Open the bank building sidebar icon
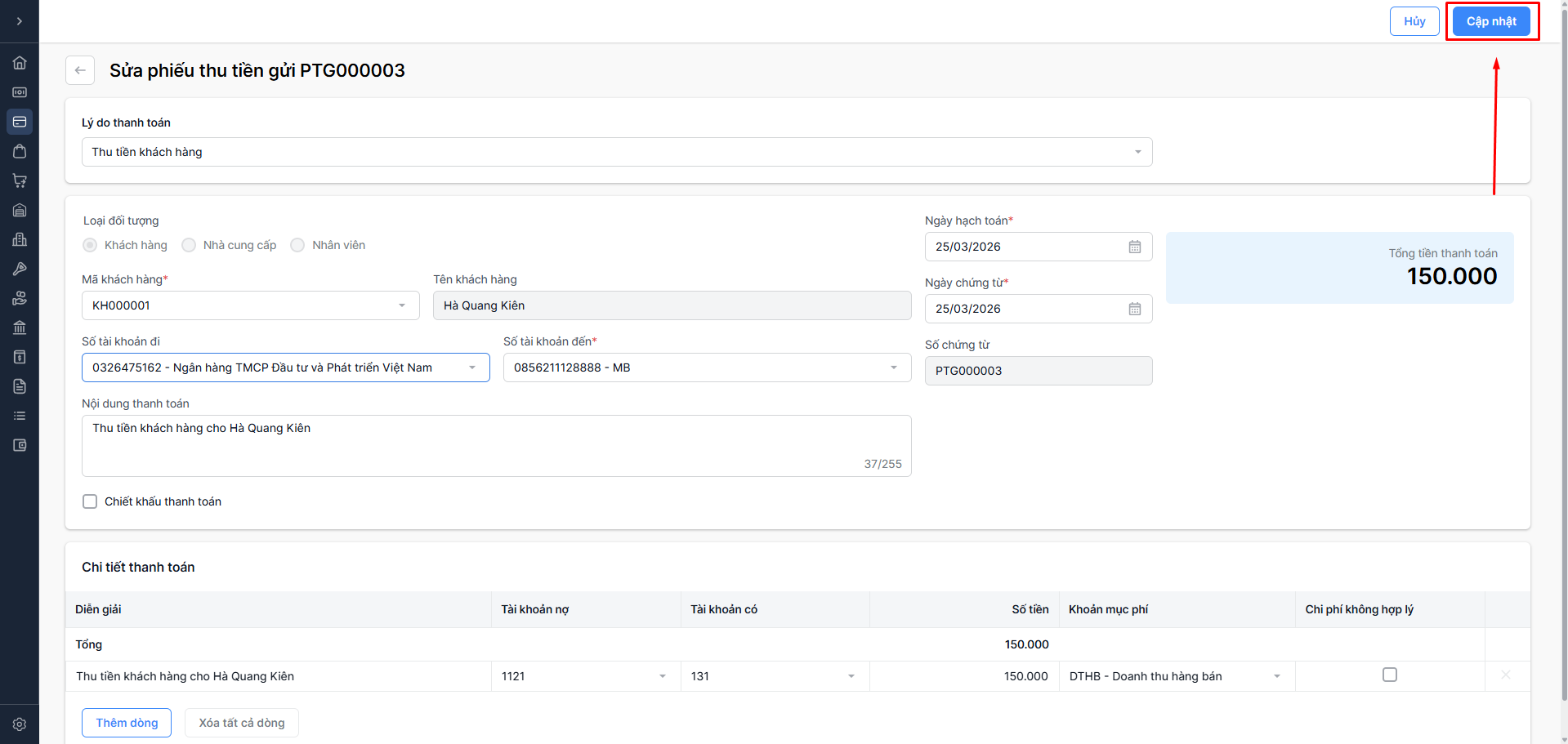 [20, 327]
